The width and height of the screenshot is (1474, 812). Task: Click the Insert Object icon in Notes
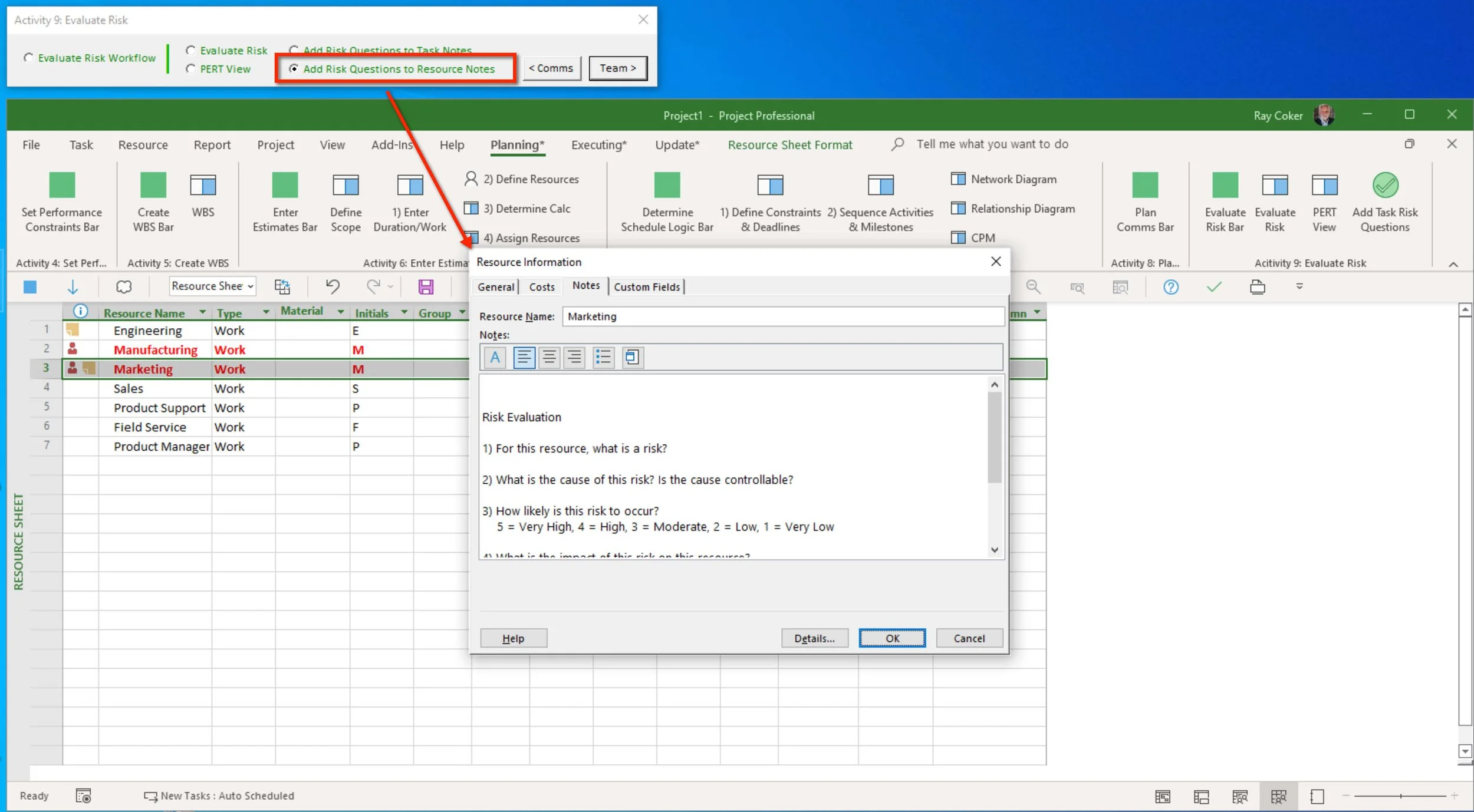[x=631, y=358]
